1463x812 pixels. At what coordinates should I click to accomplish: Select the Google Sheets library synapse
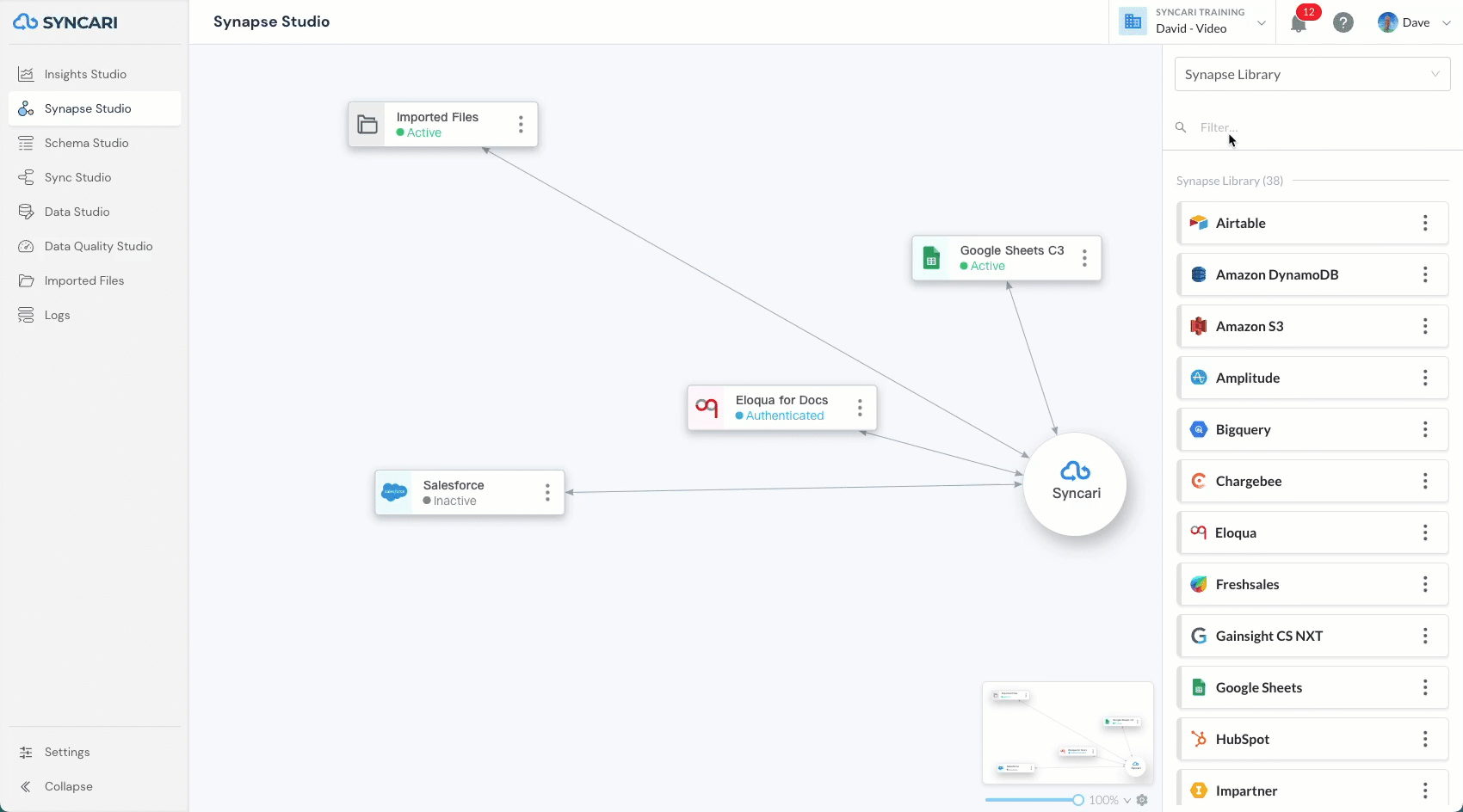(1312, 687)
